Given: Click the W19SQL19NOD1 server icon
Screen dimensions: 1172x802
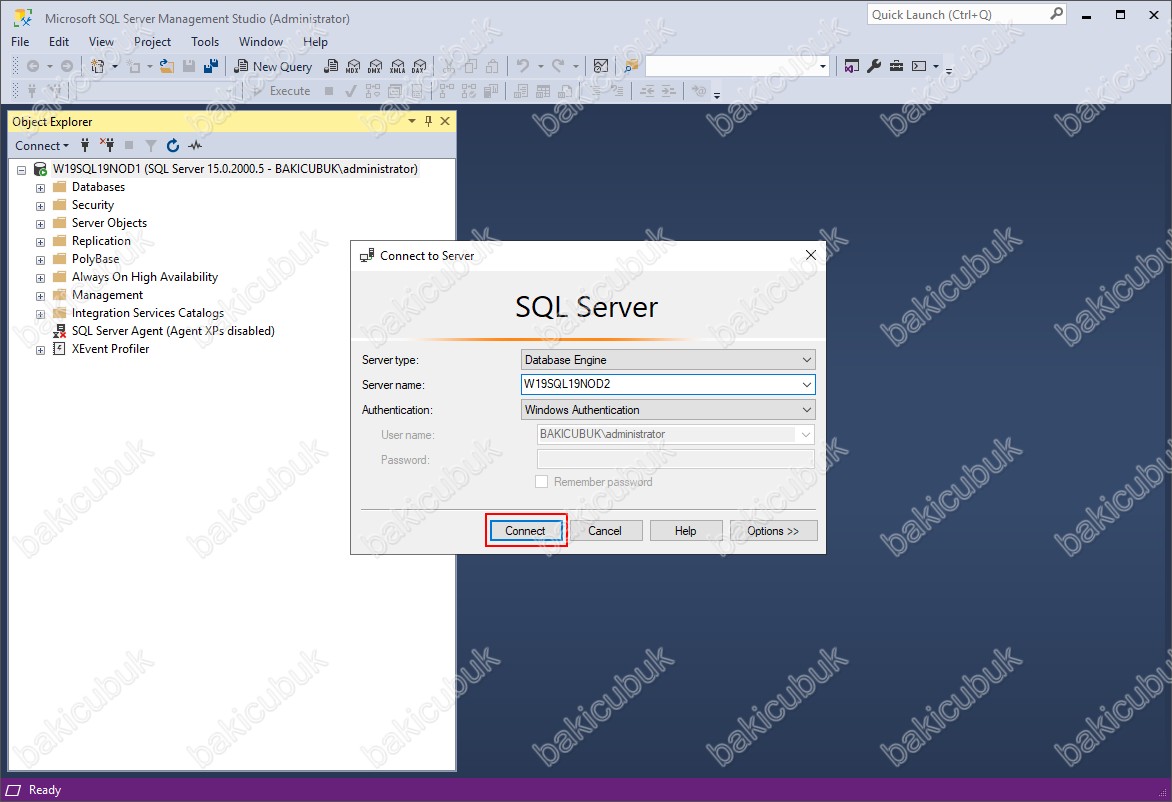Looking at the screenshot, I should click(40, 170).
